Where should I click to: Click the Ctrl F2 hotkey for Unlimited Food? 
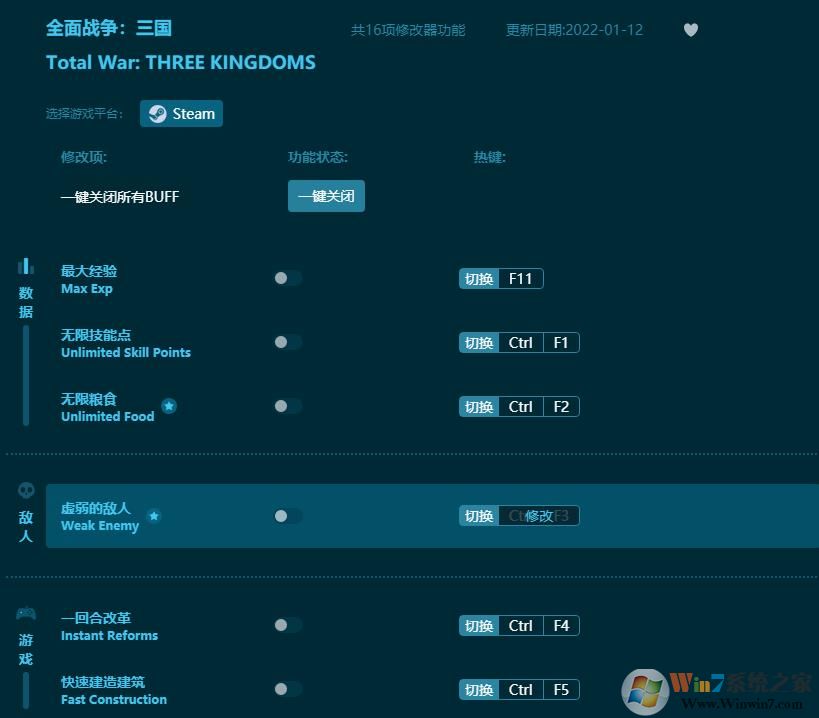pyautogui.click(x=540, y=406)
